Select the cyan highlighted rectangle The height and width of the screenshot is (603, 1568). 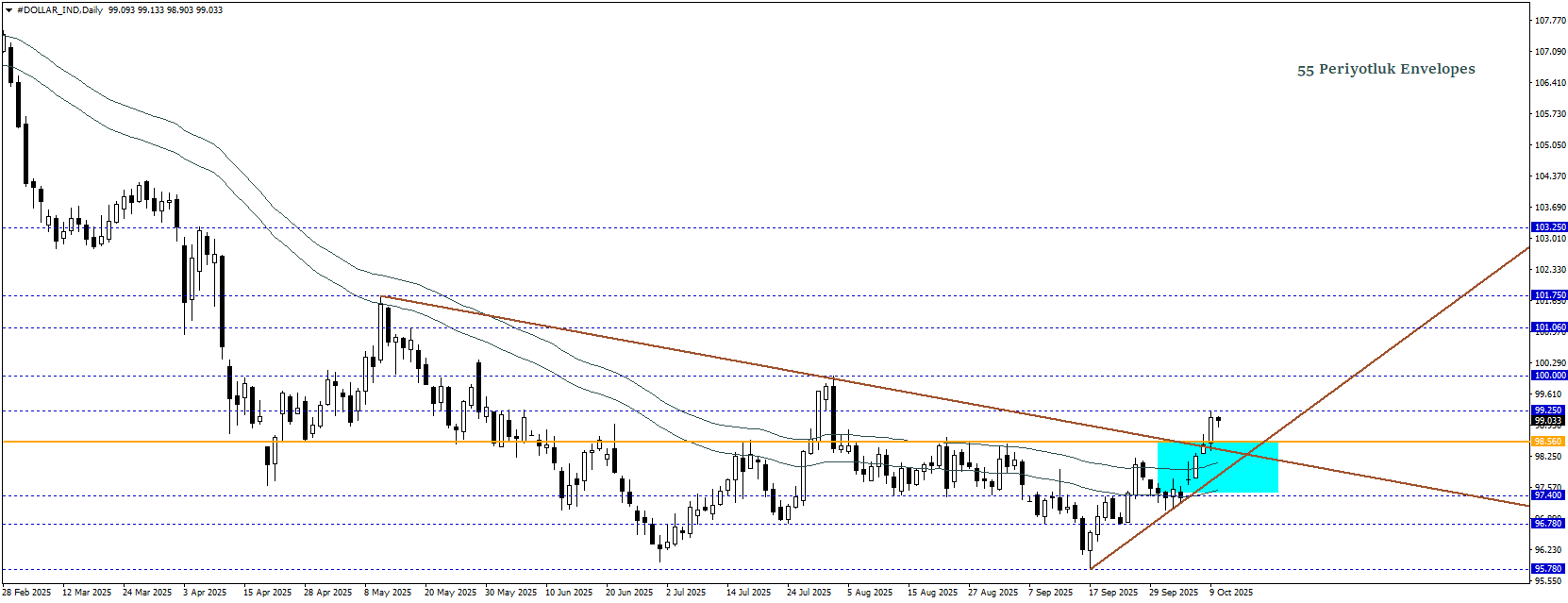[1217, 467]
